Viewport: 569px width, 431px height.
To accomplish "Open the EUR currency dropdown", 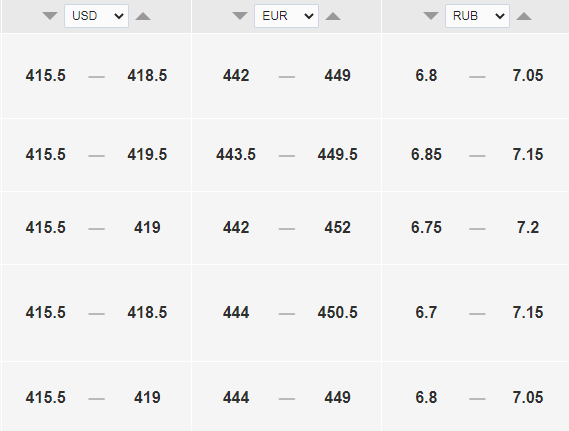I will pos(286,16).
